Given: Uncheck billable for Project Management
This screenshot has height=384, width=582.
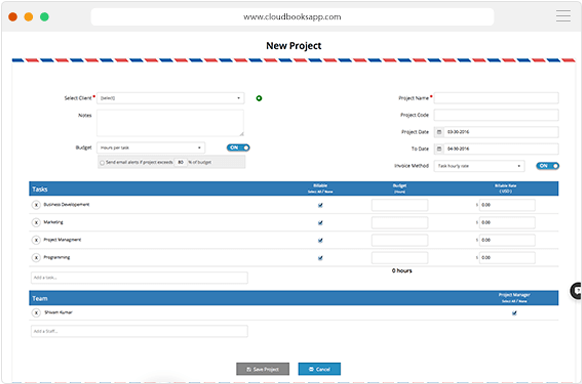Looking at the screenshot, I should tap(320, 240).
